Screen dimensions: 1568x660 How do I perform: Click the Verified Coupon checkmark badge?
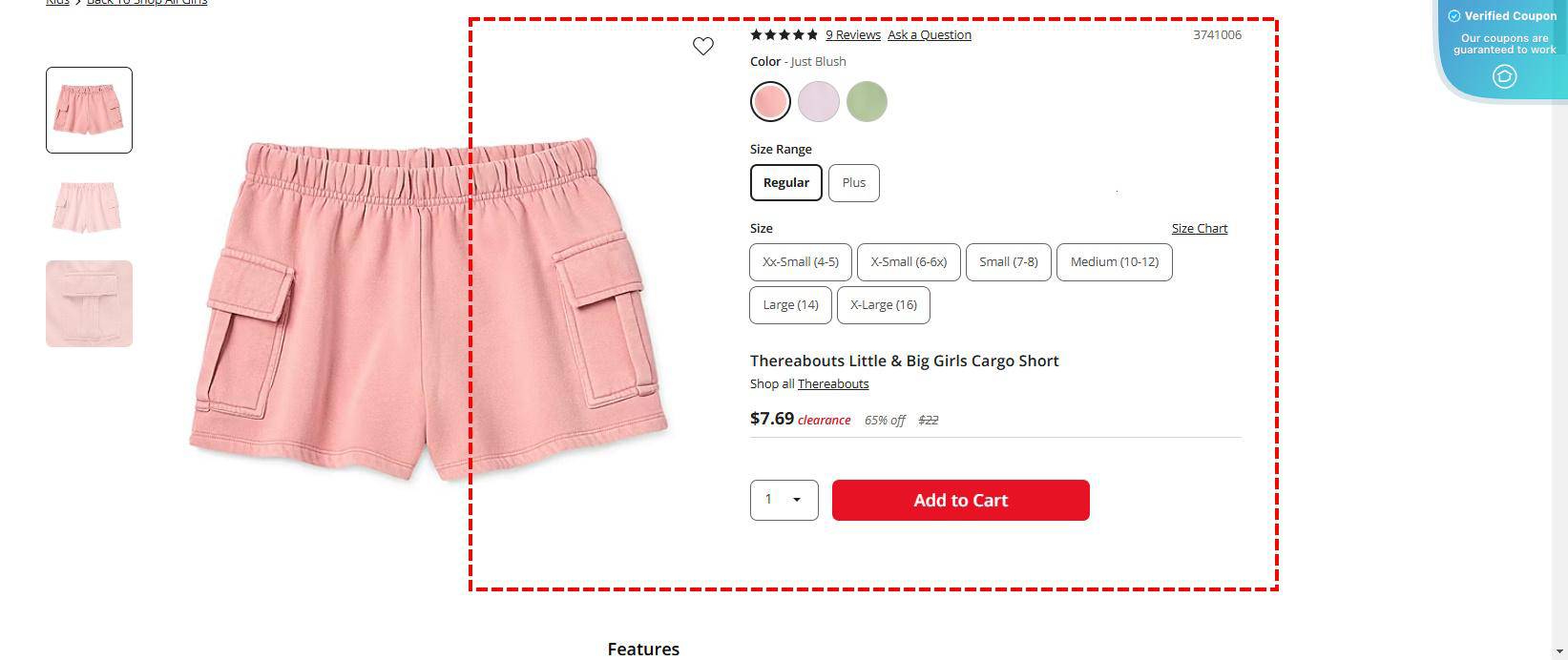pyautogui.click(x=1453, y=15)
